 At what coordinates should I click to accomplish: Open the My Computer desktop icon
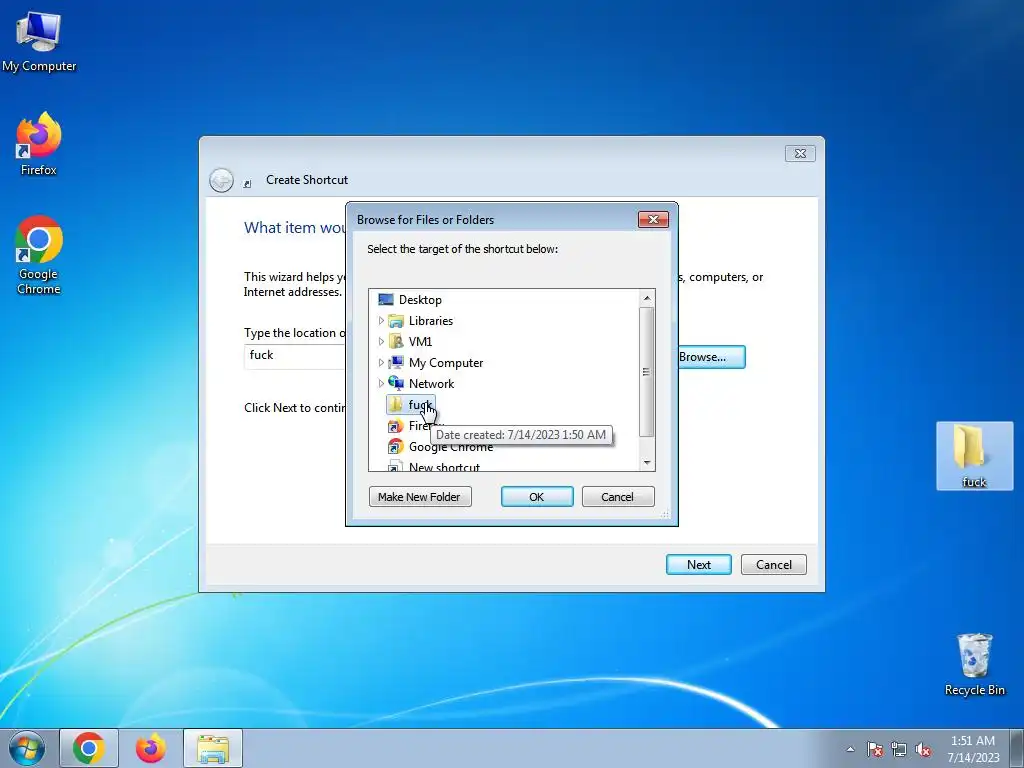pyautogui.click(x=39, y=41)
